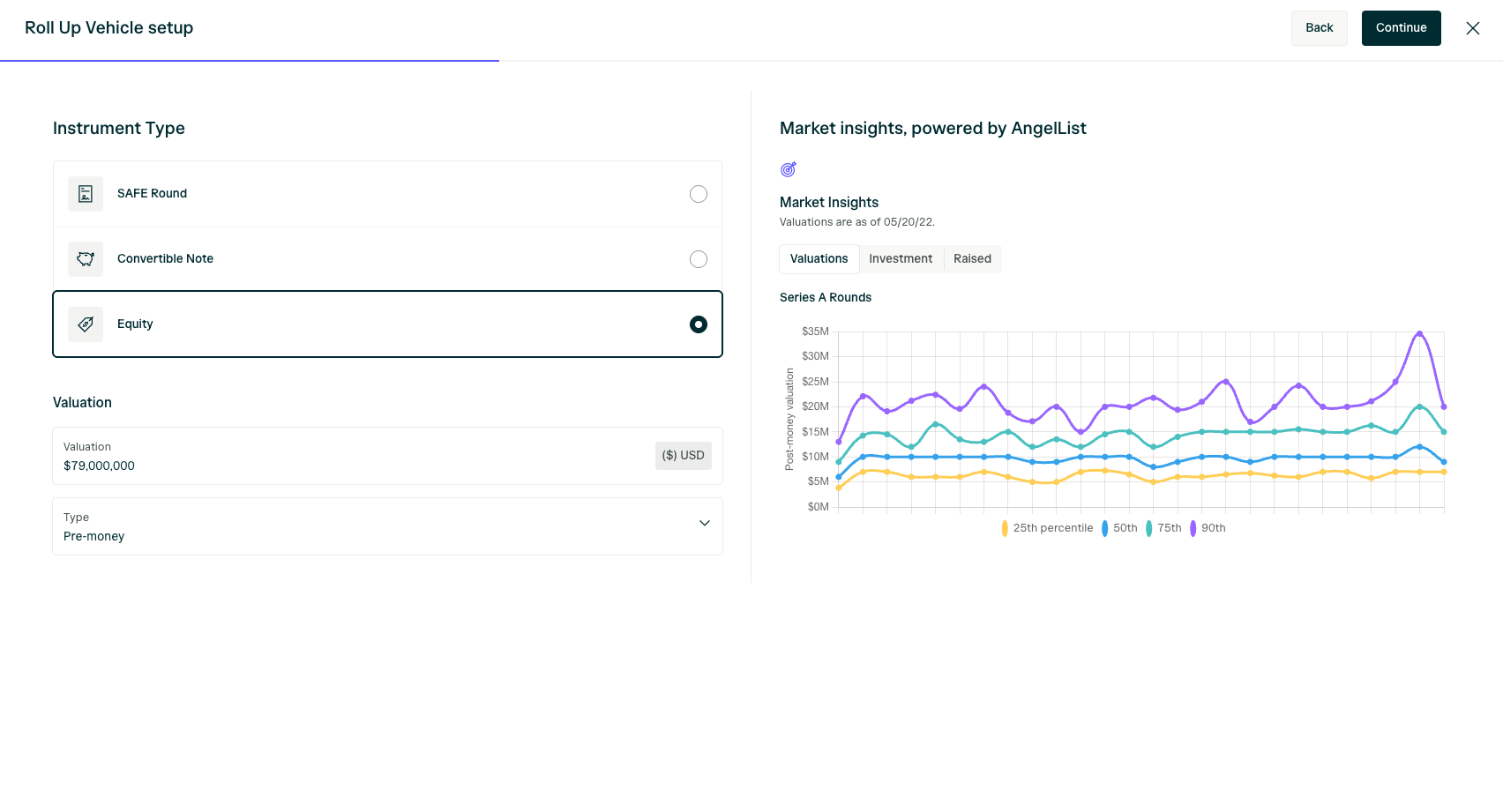
Task: Click the Continue button
Action: [1402, 28]
